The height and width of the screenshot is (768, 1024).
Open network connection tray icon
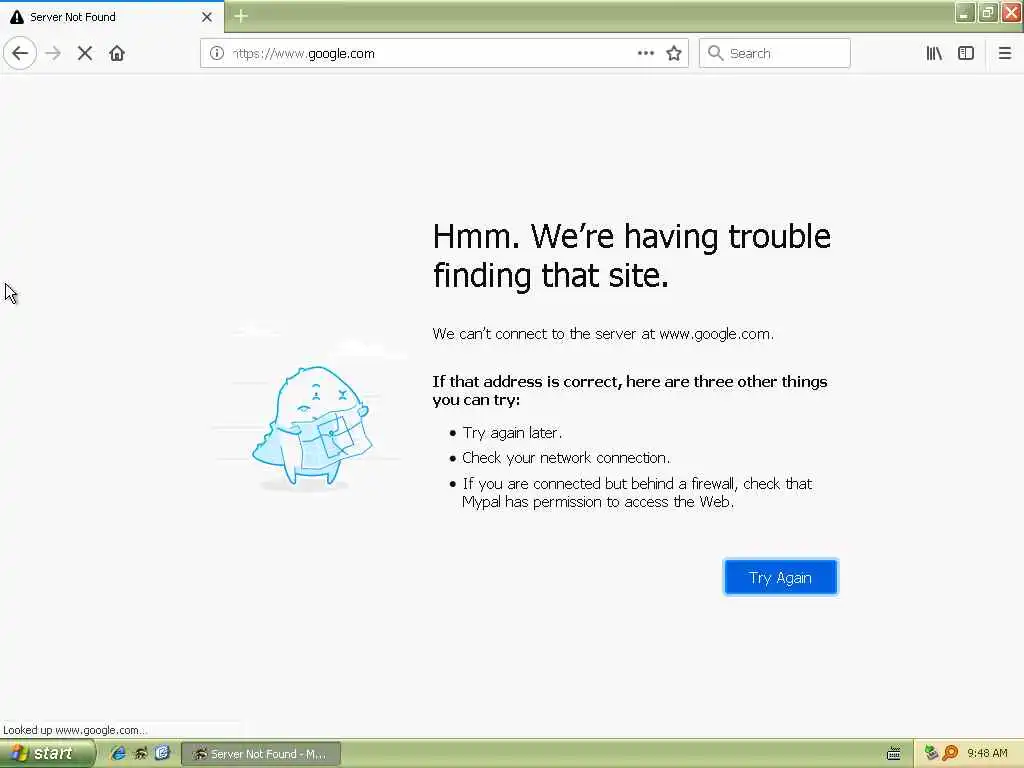(x=931, y=753)
